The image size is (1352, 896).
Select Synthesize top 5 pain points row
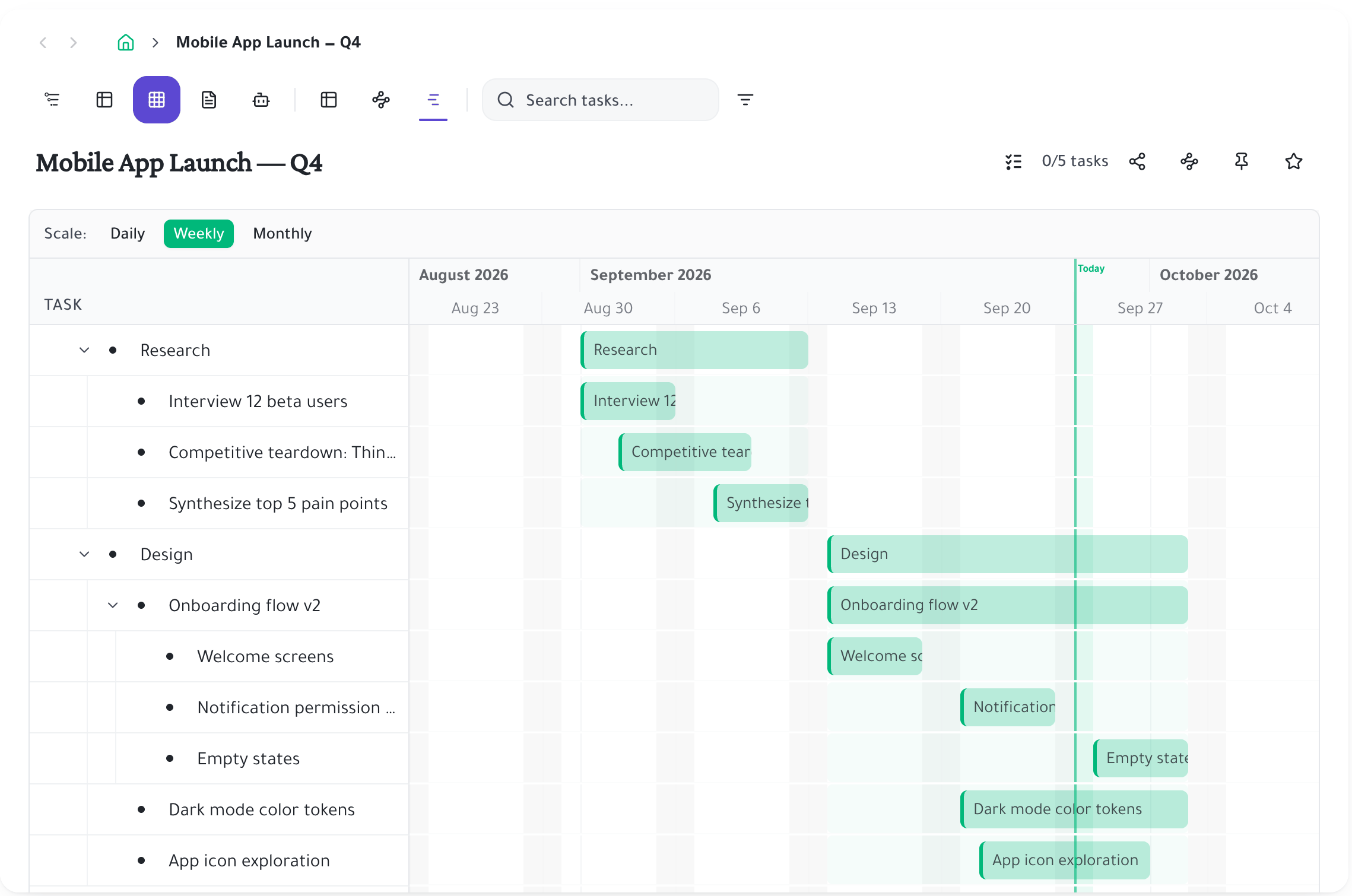219,503
